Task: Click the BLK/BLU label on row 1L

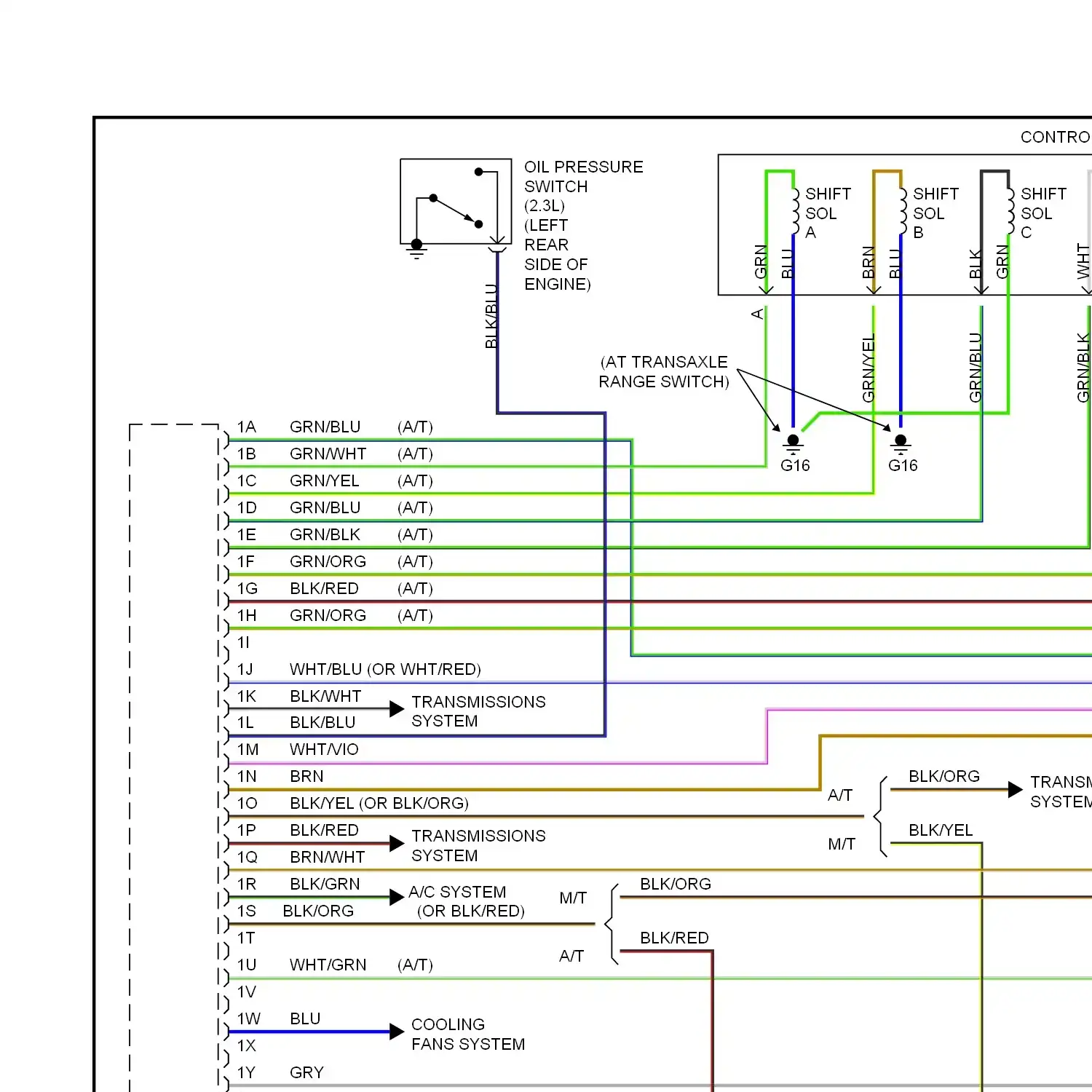Action: [323, 723]
